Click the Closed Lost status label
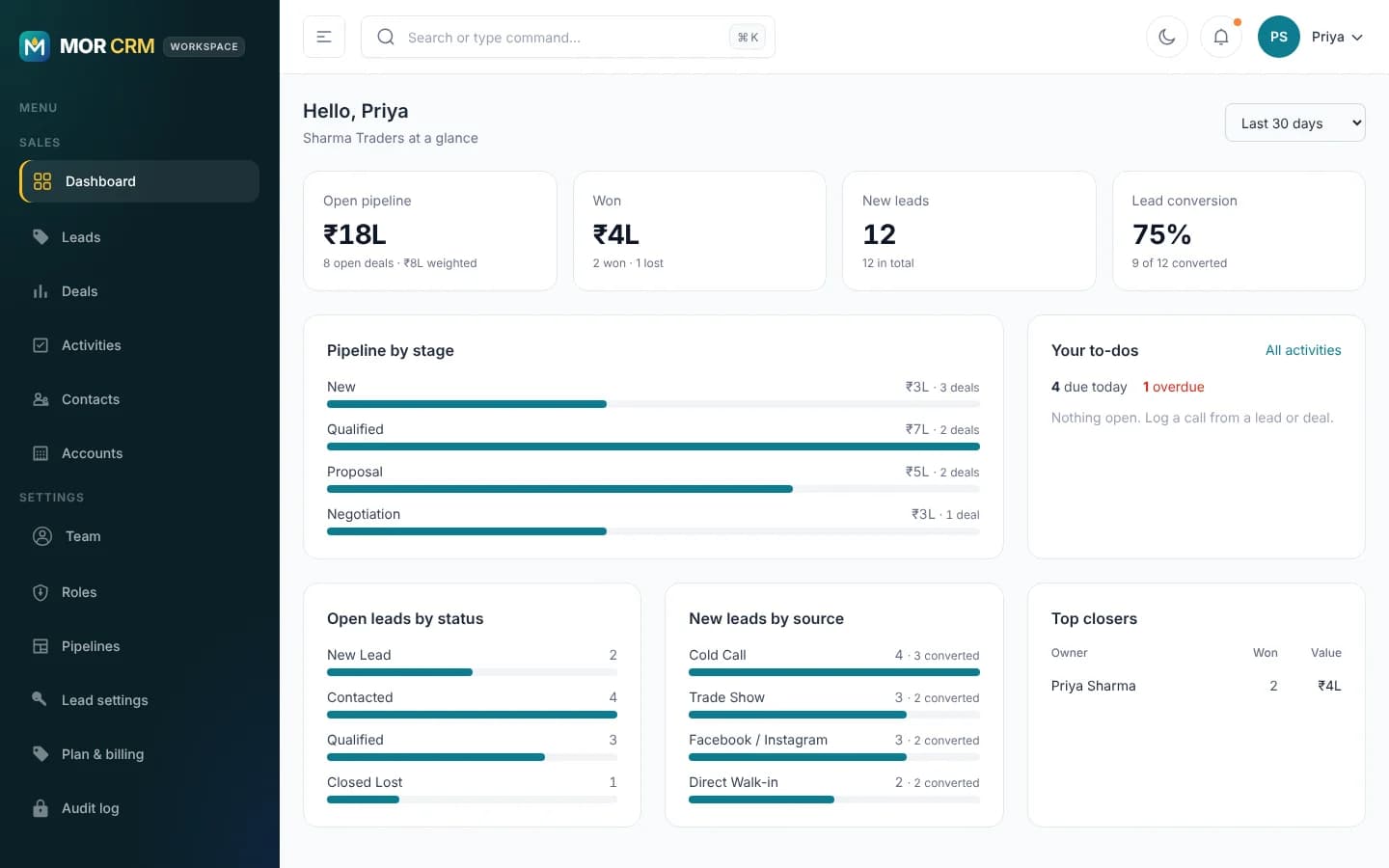This screenshot has width=1389, height=868. (365, 782)
